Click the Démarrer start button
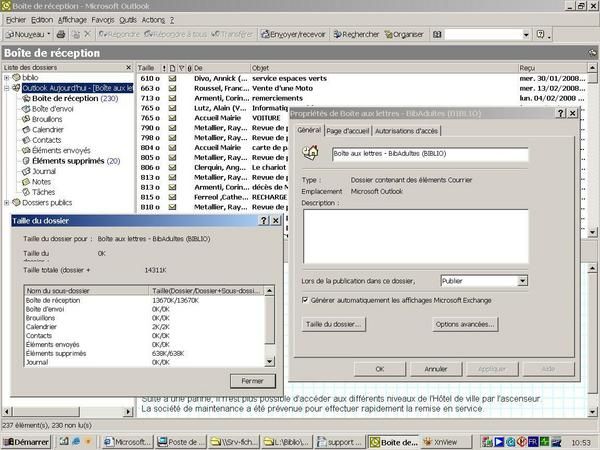 26,442
